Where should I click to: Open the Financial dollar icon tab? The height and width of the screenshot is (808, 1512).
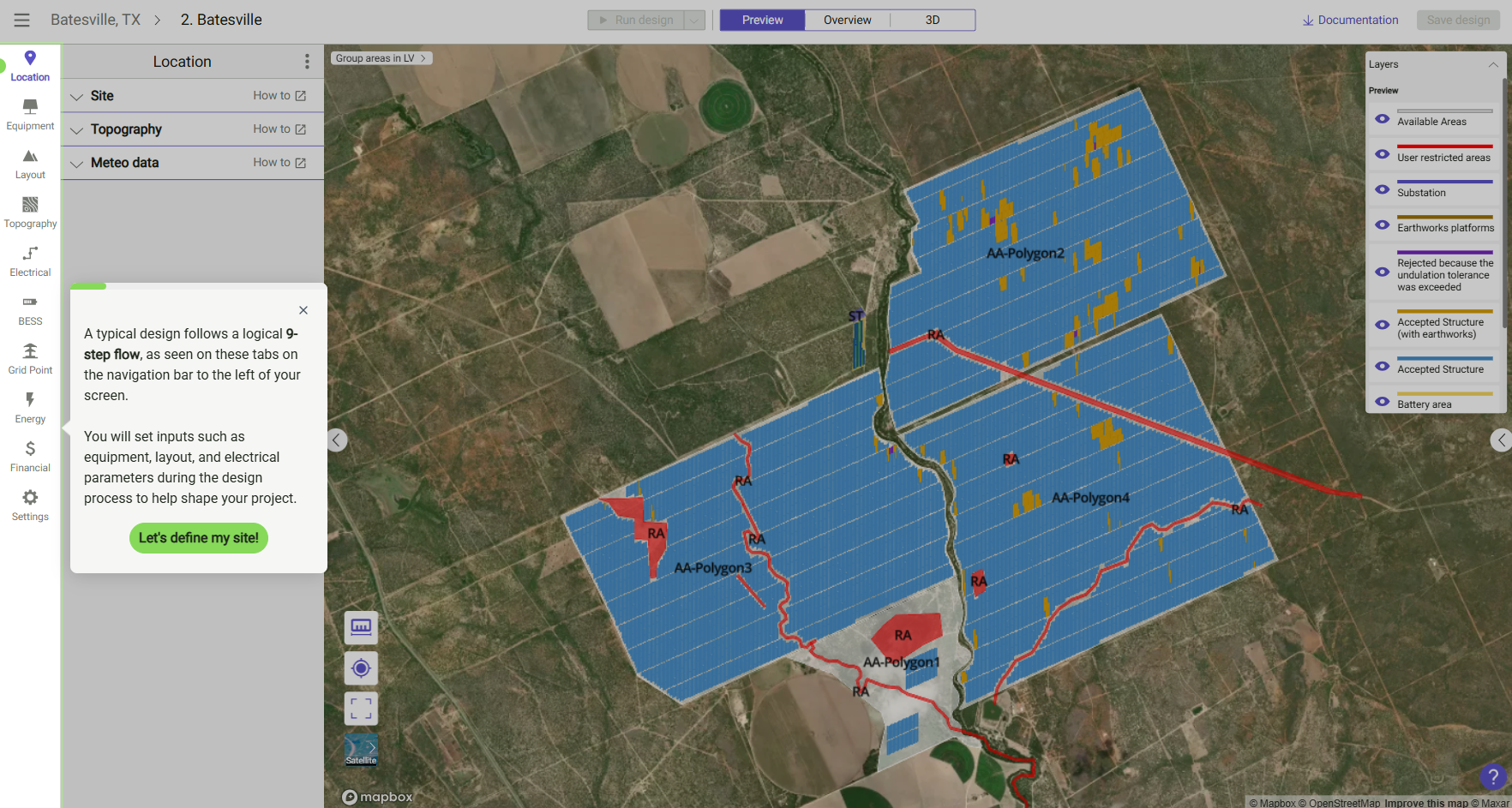(x=30, y=456)
